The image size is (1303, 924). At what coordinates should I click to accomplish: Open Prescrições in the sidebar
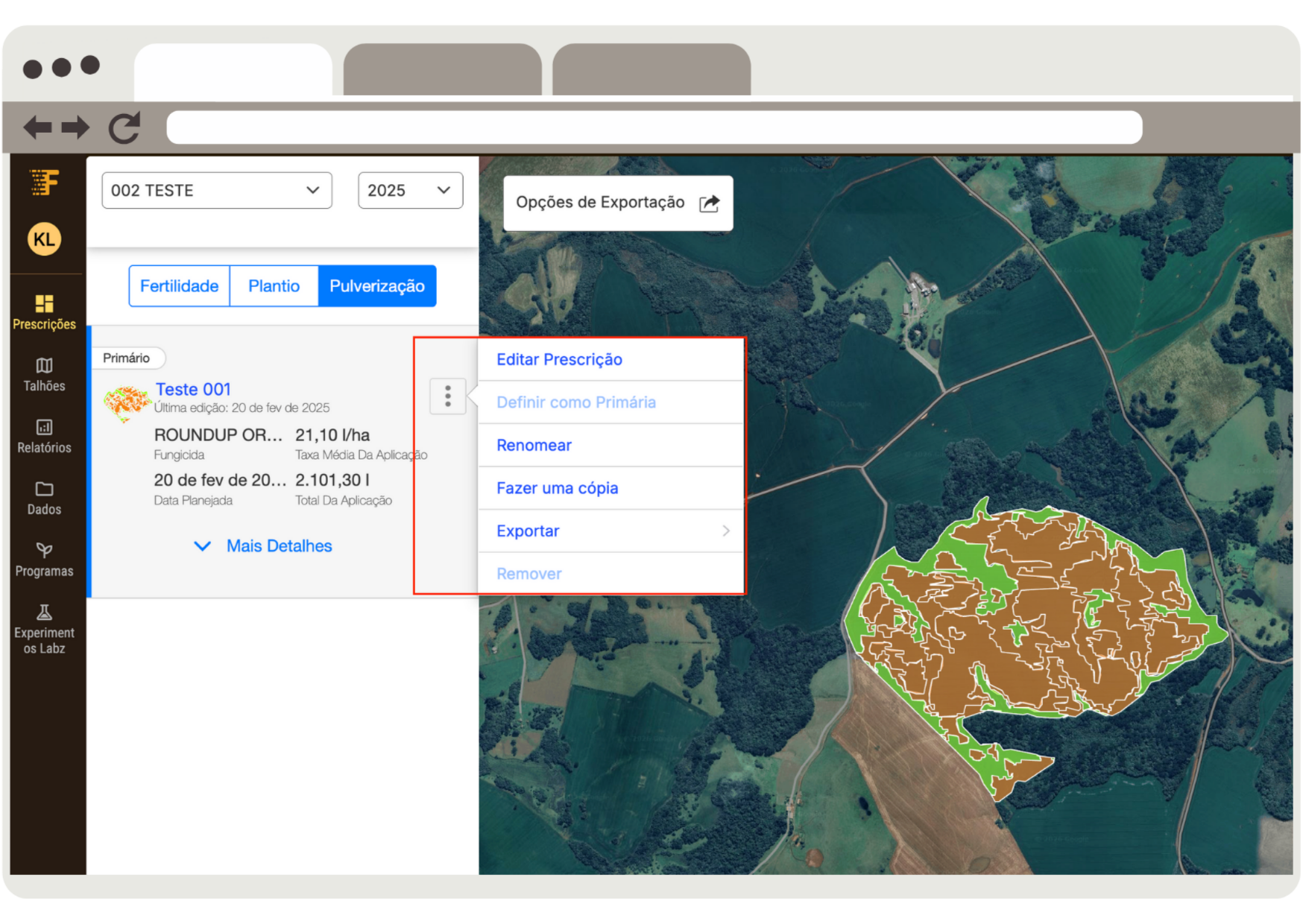(44, 312)
